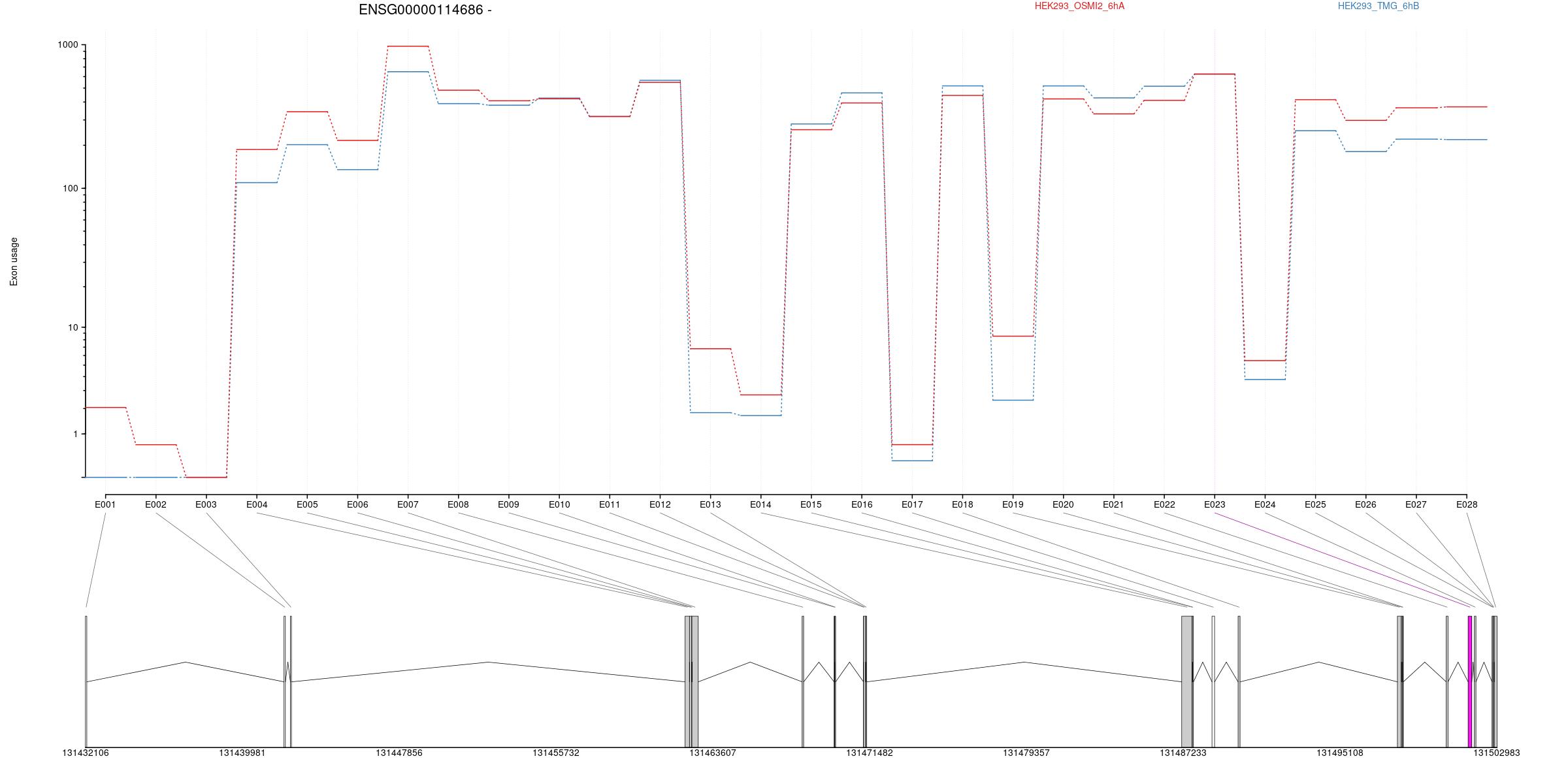Click genomic coordinate 131479357
This screenshot has height=784, width=1568.
coord(1026,753)
